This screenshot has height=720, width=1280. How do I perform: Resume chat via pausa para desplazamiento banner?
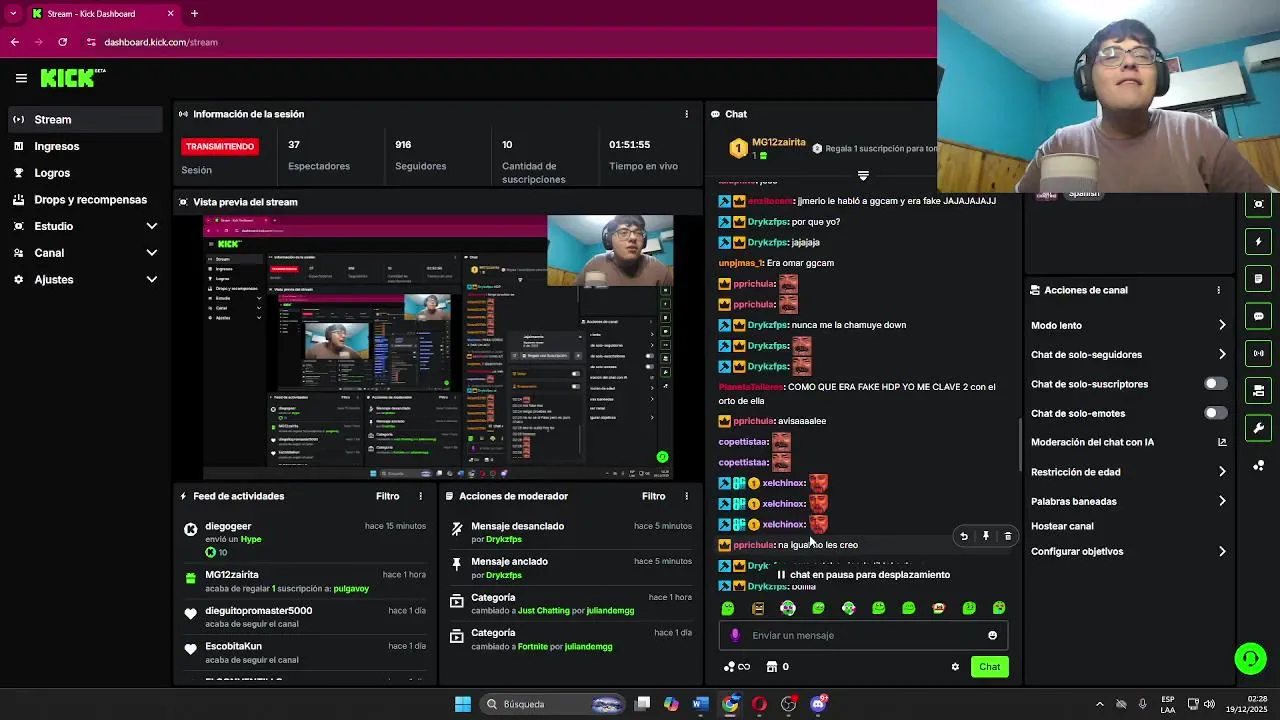coord(863,575)
